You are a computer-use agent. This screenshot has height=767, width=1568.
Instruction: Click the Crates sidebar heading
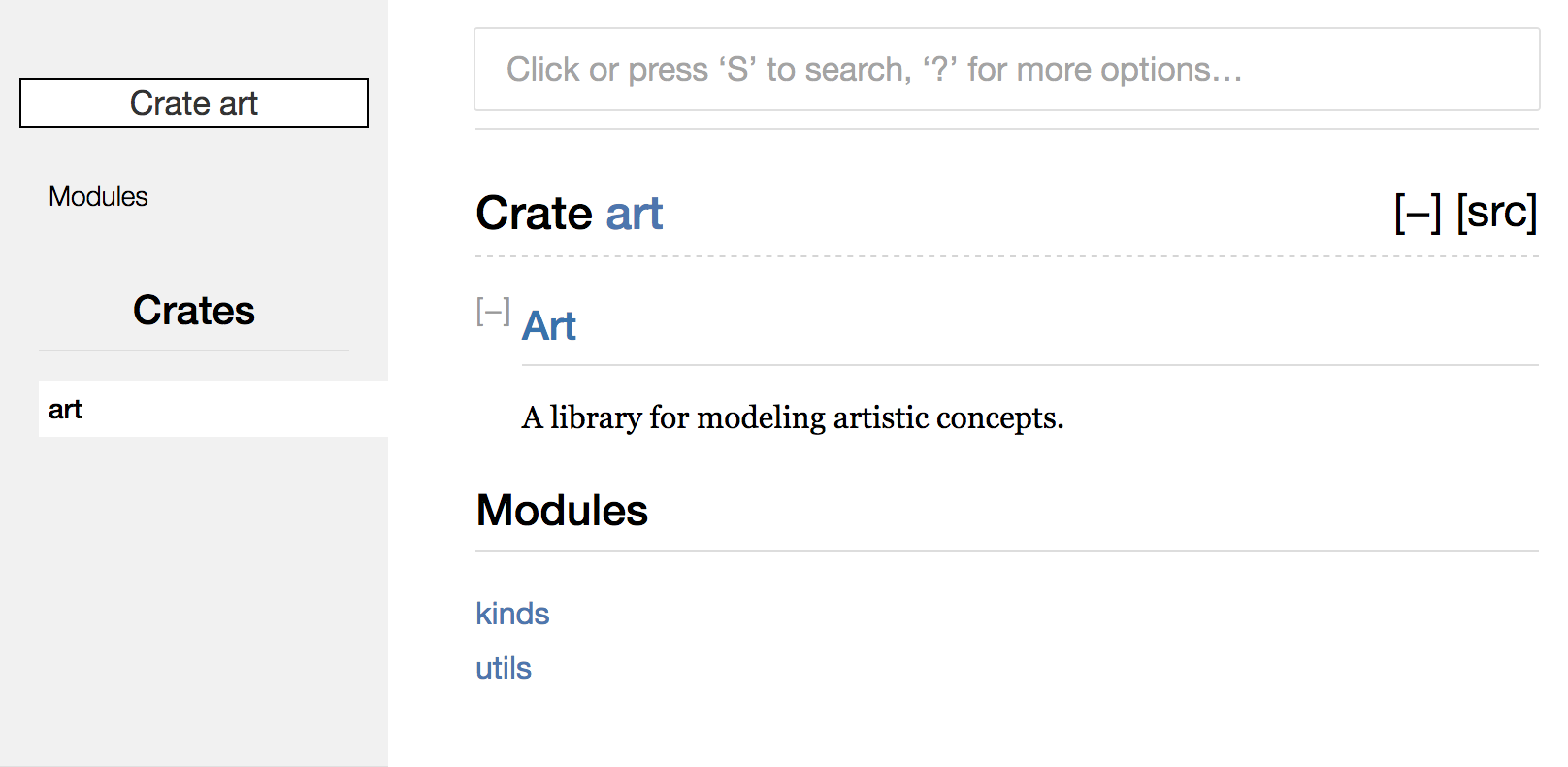(x=194, y=311)
